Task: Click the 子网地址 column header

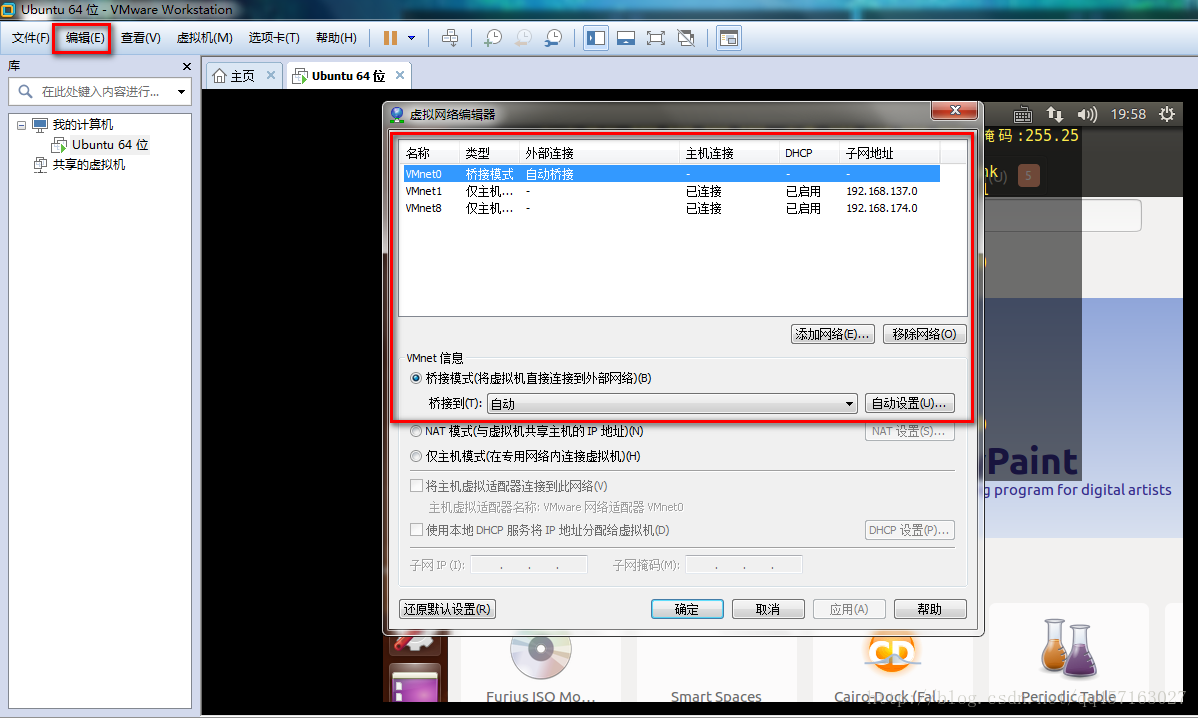Action: (x=889, y=153)
